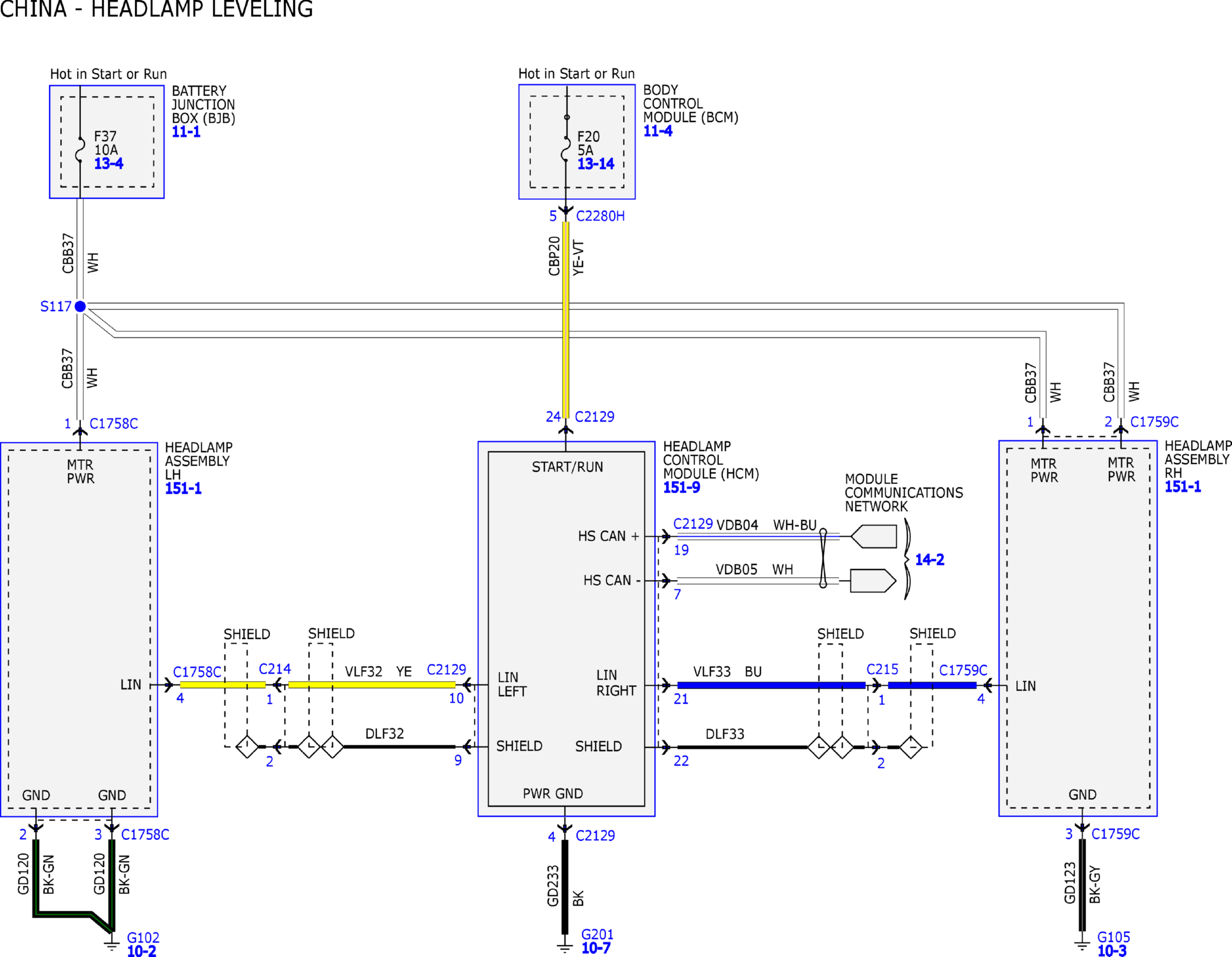1232x957 pixels.
Task: Select connector label C215
Action: tap(882, 670)
